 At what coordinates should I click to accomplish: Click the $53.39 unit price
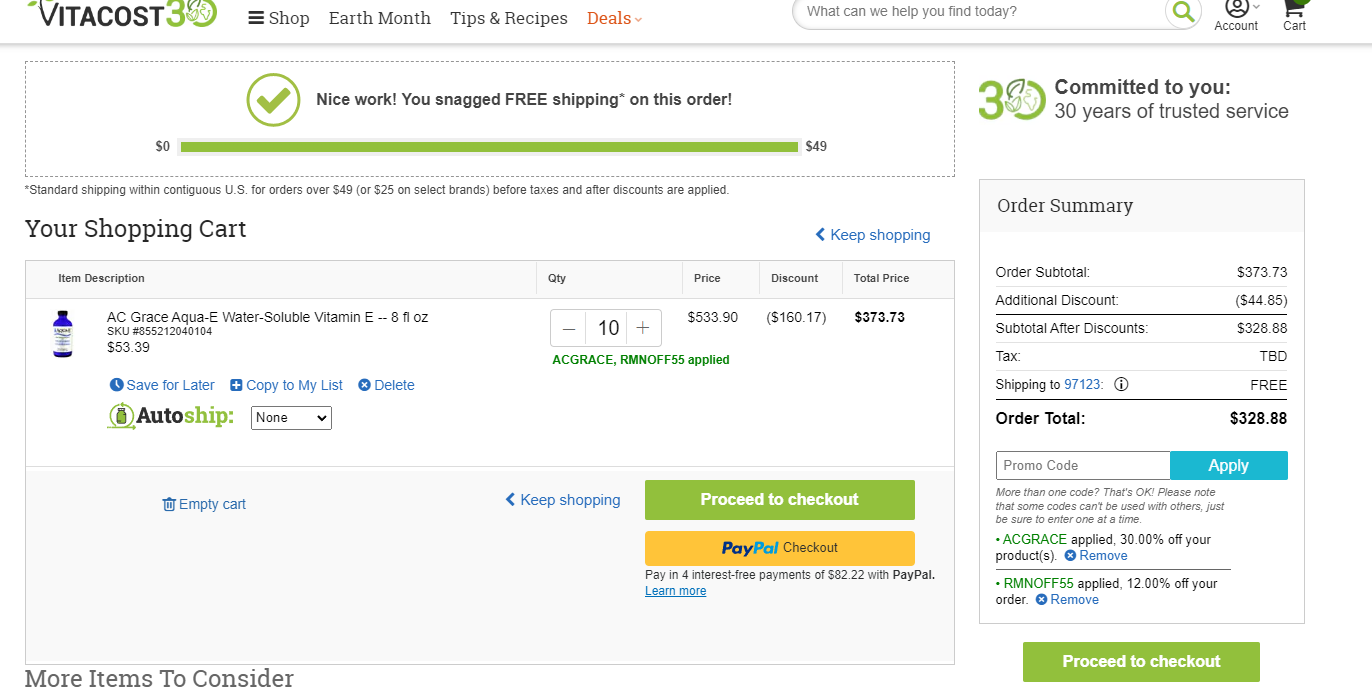point(129,347)
